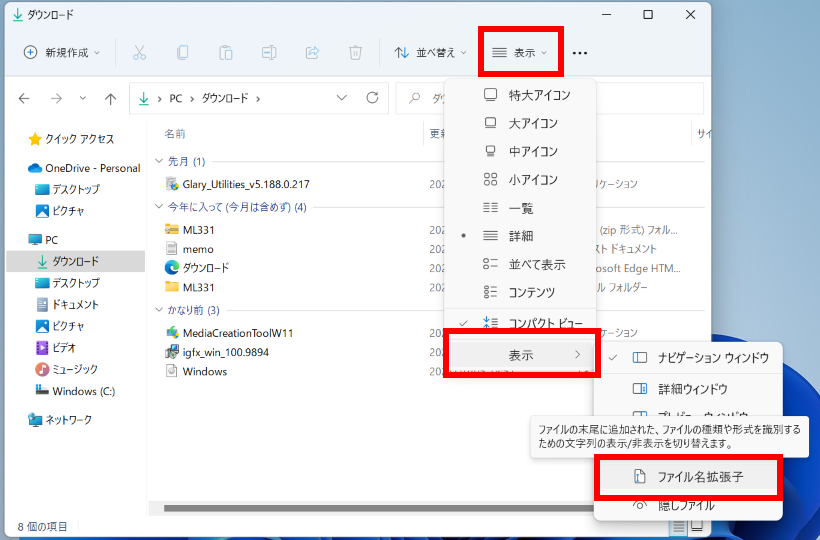Go forward with the right arrow
This screenshot has width=820, height=540.
(56, 98)
